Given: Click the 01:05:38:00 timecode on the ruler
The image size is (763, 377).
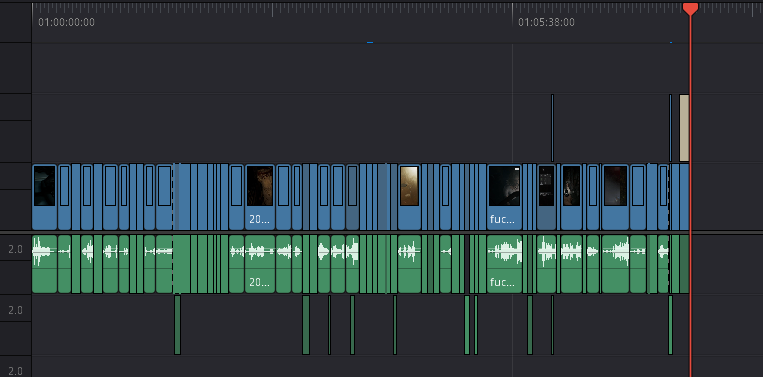Looking at the screenshot, I should pos(546,22).
